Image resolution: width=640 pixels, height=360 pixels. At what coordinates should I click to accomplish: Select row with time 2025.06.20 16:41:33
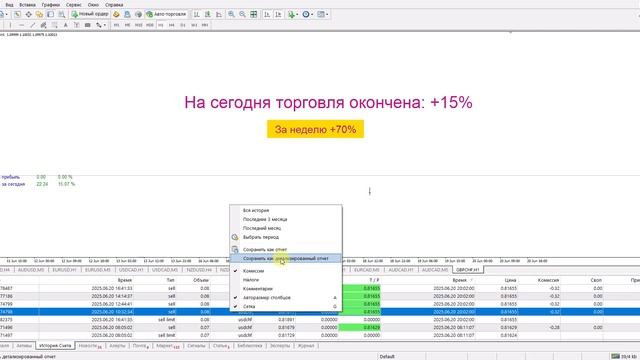[320, 288]
